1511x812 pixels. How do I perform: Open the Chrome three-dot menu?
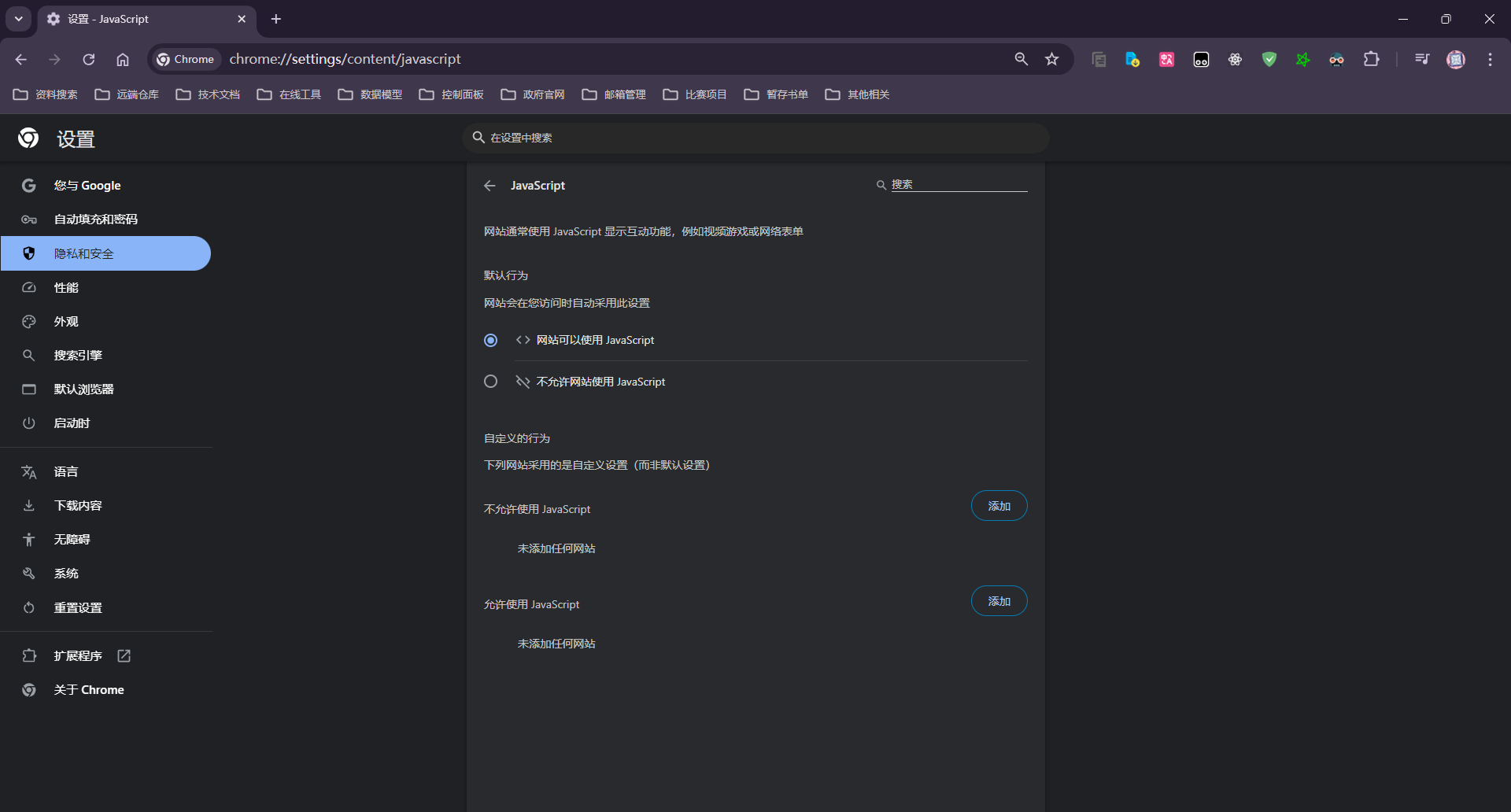click(1490, 59)
